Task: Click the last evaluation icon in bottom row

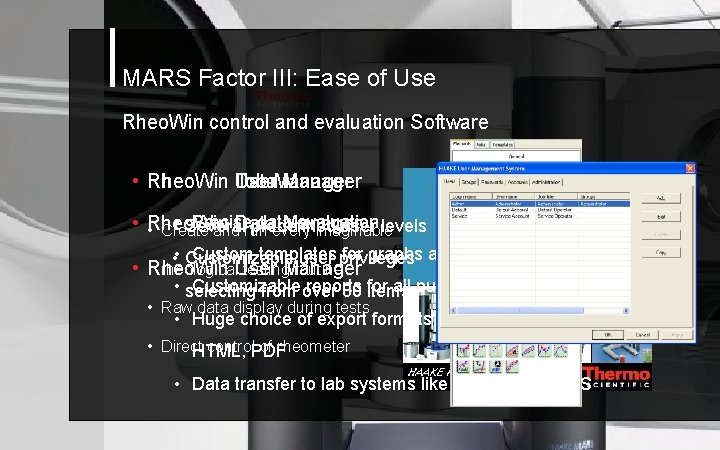Action: 512,366
